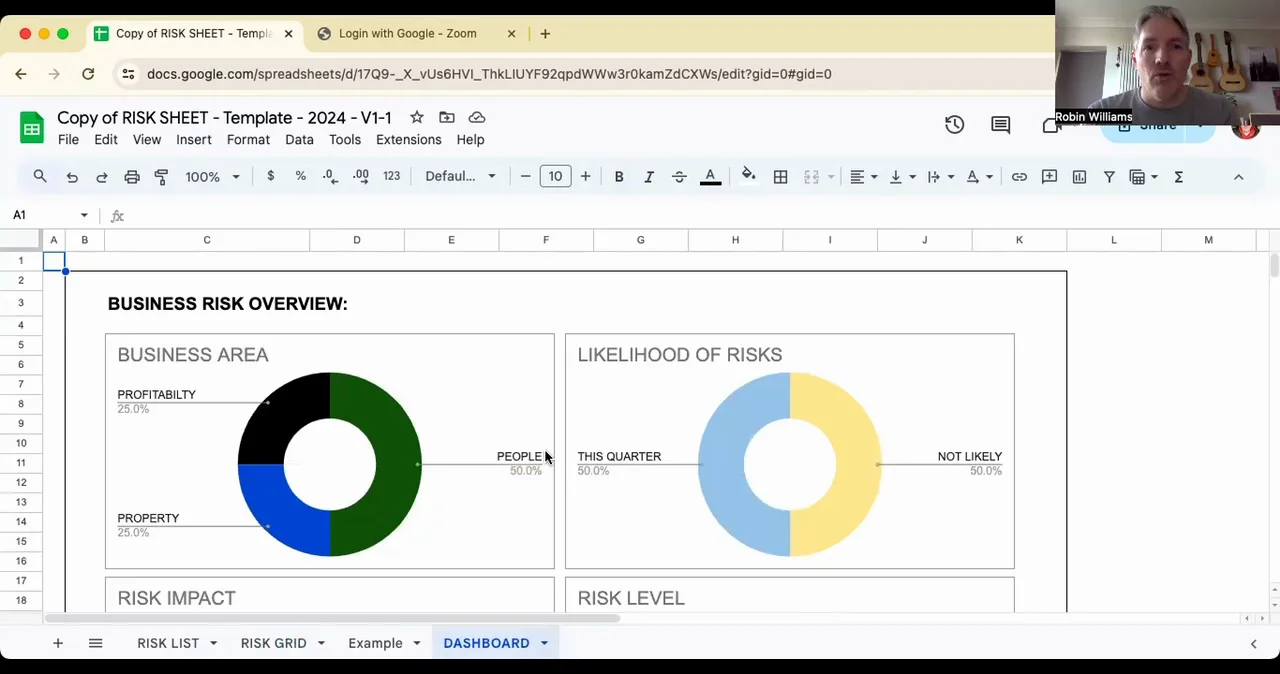Click the Functions sigma icon
Screen dimensions: 1280x674
tap(1178, 176)
